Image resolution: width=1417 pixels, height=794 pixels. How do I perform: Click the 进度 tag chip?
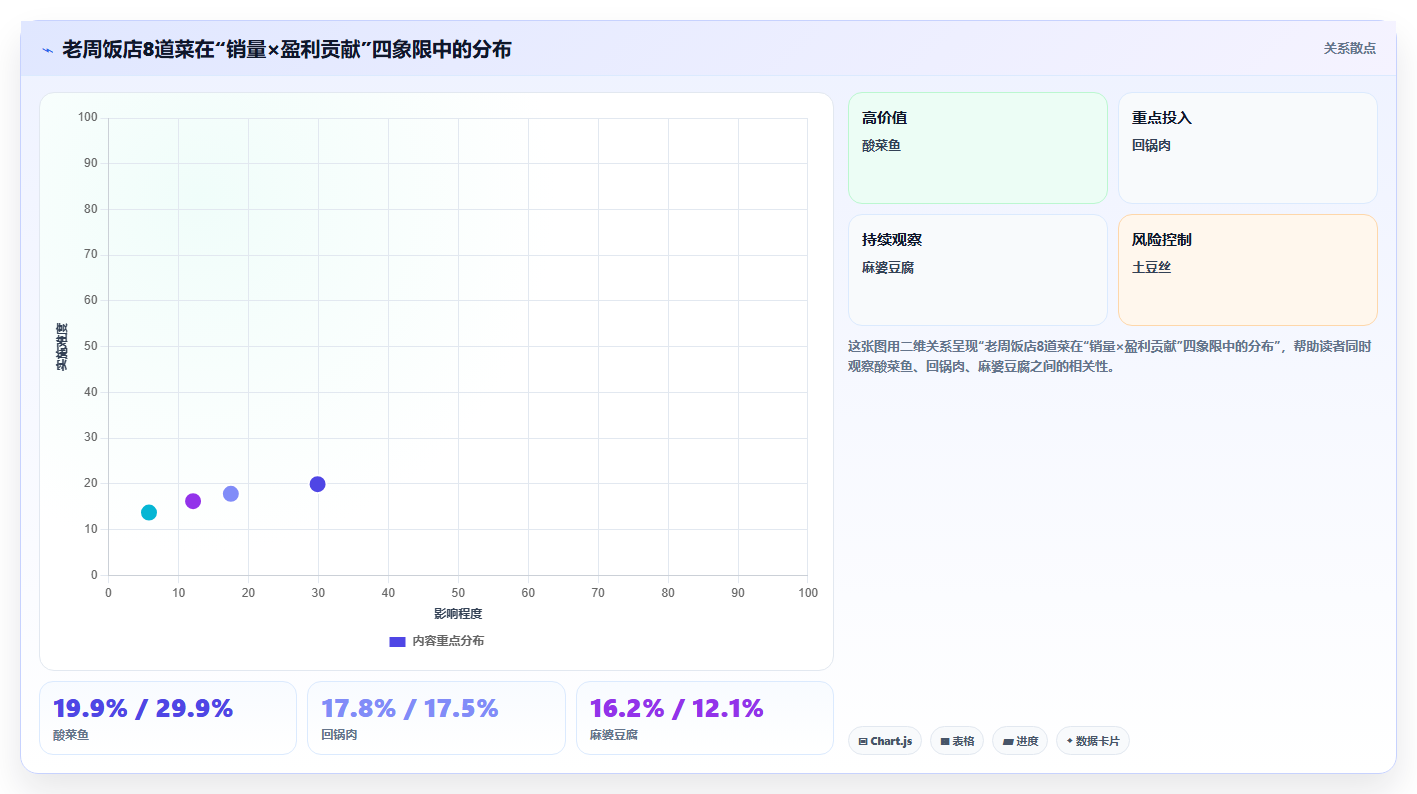1020,741
